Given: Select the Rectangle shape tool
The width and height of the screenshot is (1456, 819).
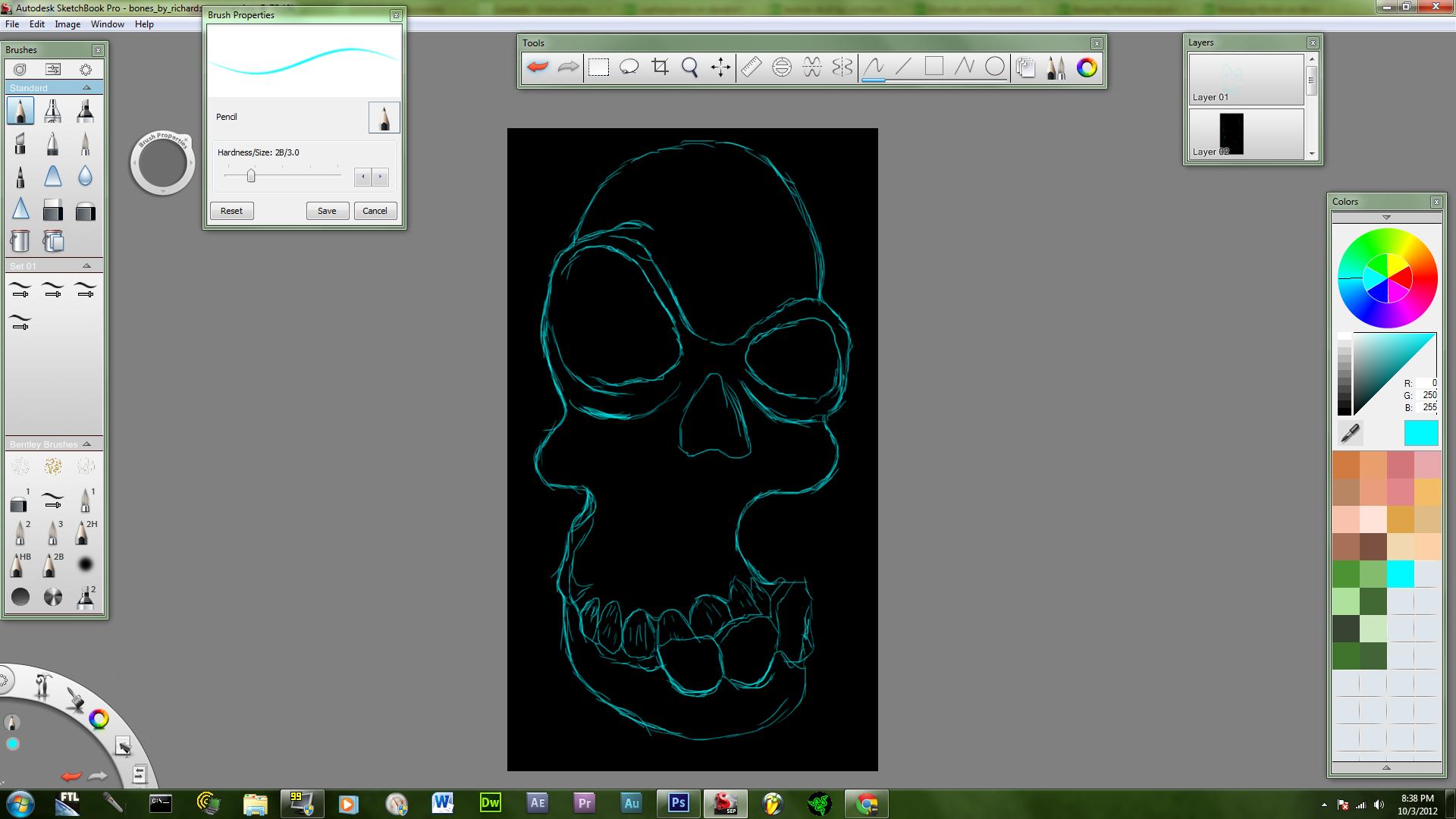Looking at the screenshot, I should (x=934, y=67).
